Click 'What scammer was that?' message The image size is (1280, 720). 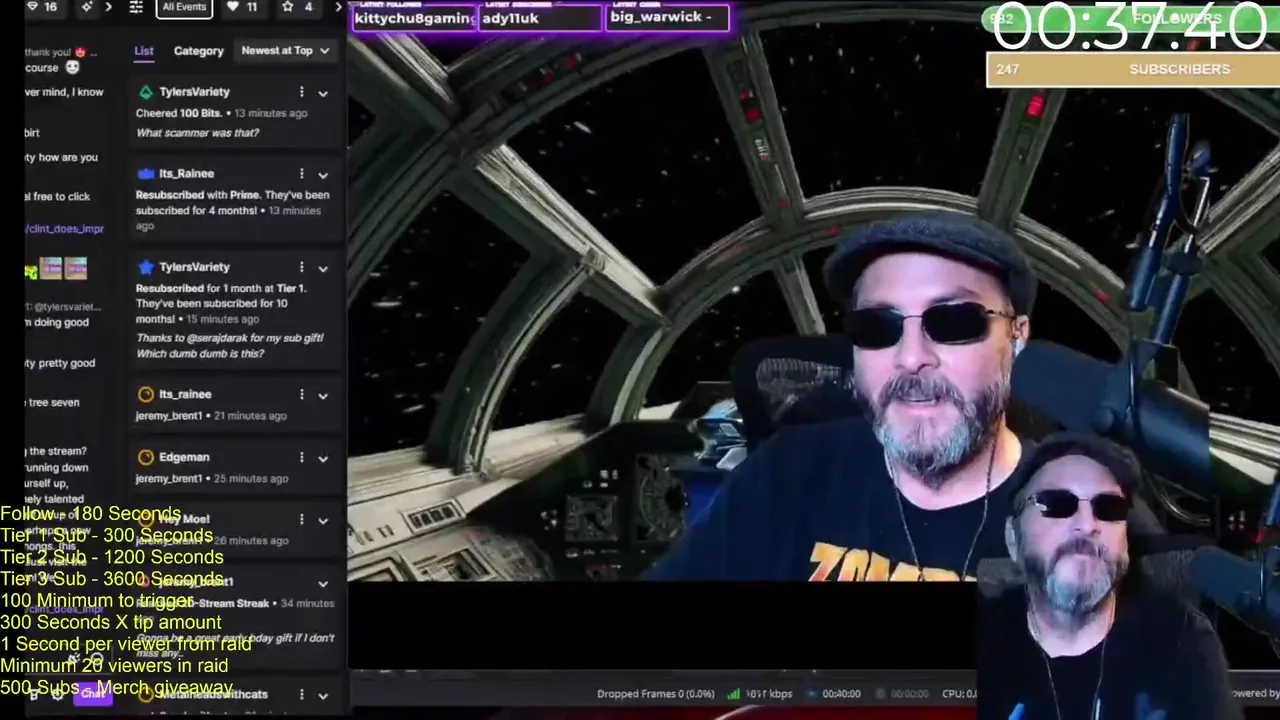(x=197, y=133)
